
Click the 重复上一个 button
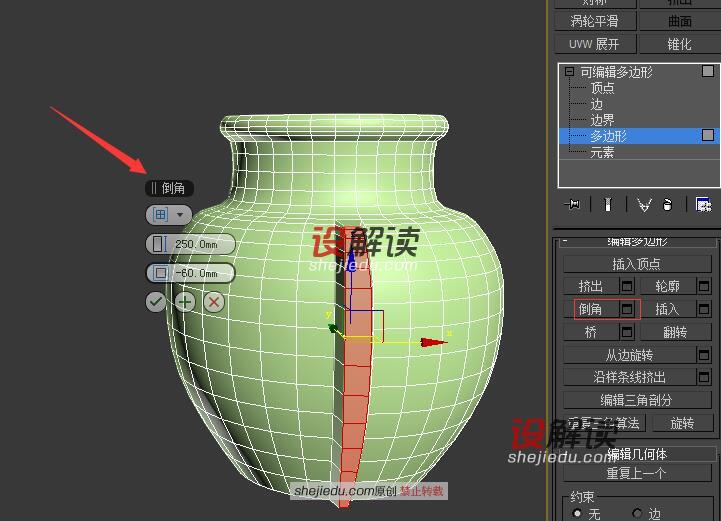(x=637, y=473)
